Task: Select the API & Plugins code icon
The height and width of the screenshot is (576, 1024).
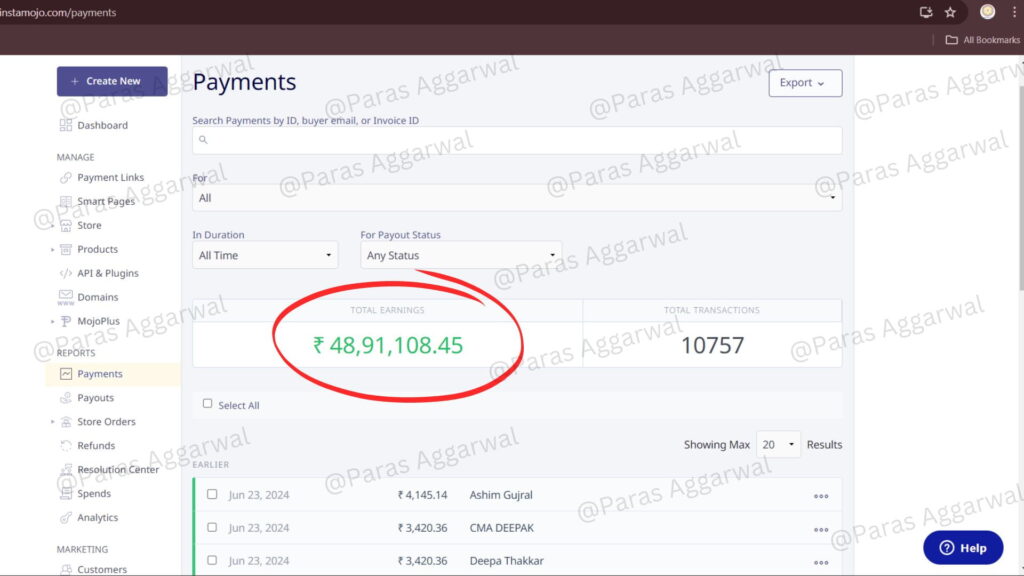Action: click(x=66, y=273)
